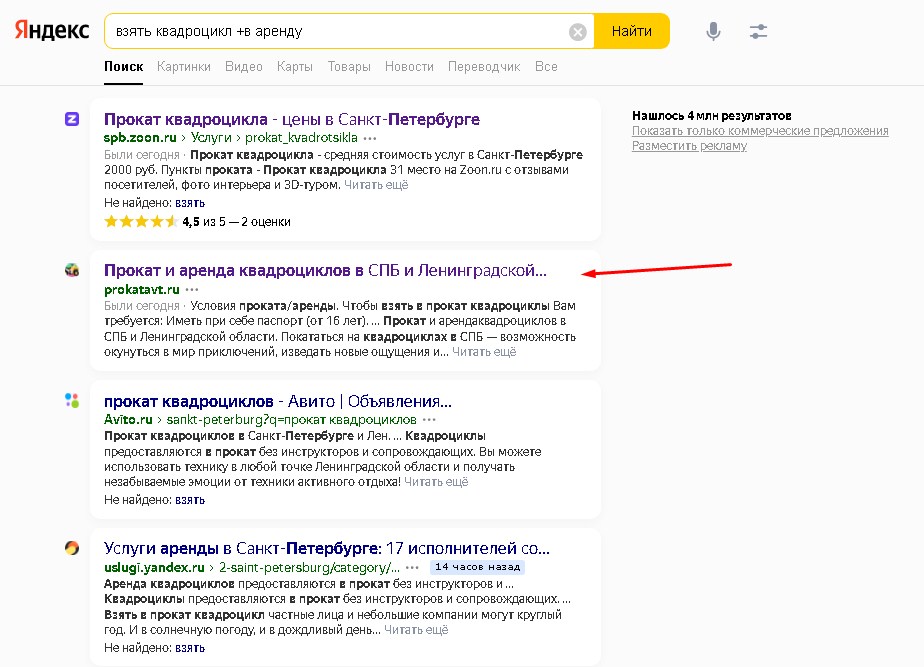This screenshot has height=667, width=924.
Task: Switch to the Новости tab
Action: click(409, 66)
